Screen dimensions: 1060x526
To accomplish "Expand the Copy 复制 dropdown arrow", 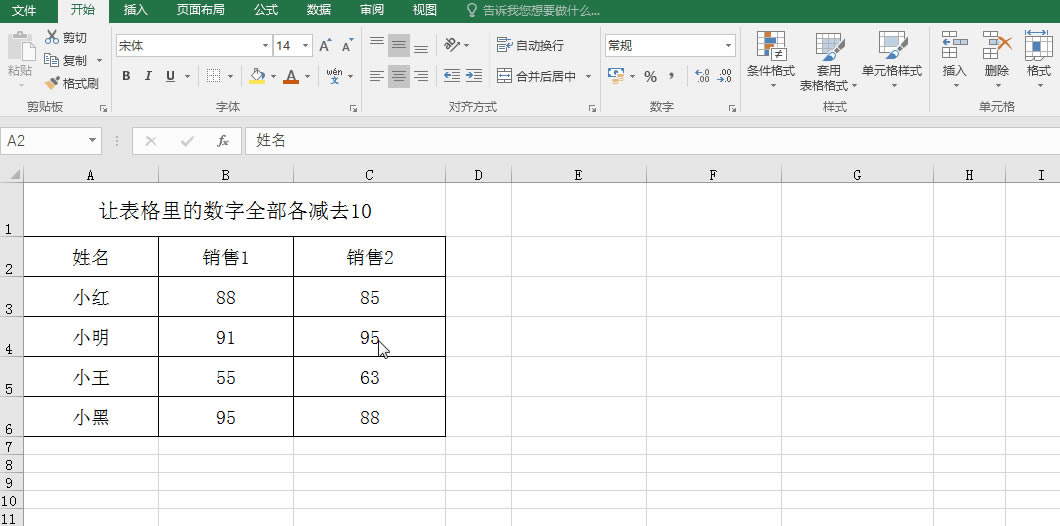I will point(99,61).
